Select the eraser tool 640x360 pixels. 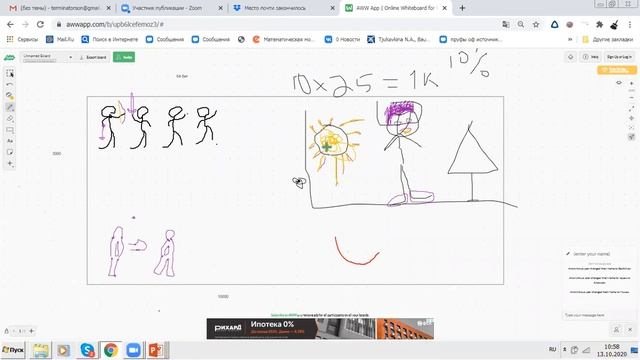[10, 119]
